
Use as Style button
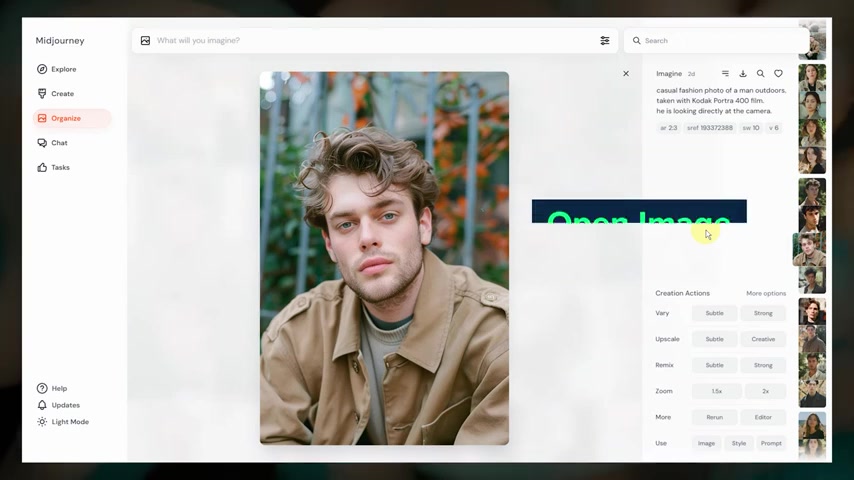pos(739,443)
